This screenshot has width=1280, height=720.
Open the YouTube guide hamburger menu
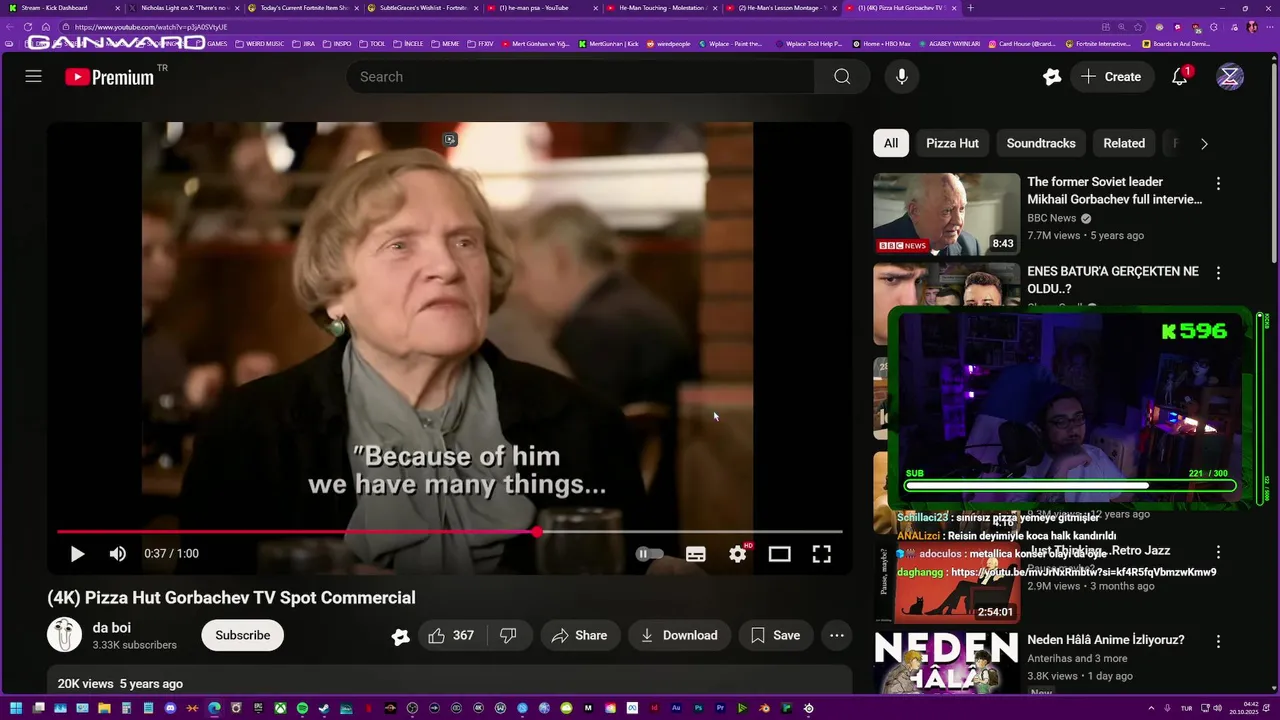pos(33,76)
